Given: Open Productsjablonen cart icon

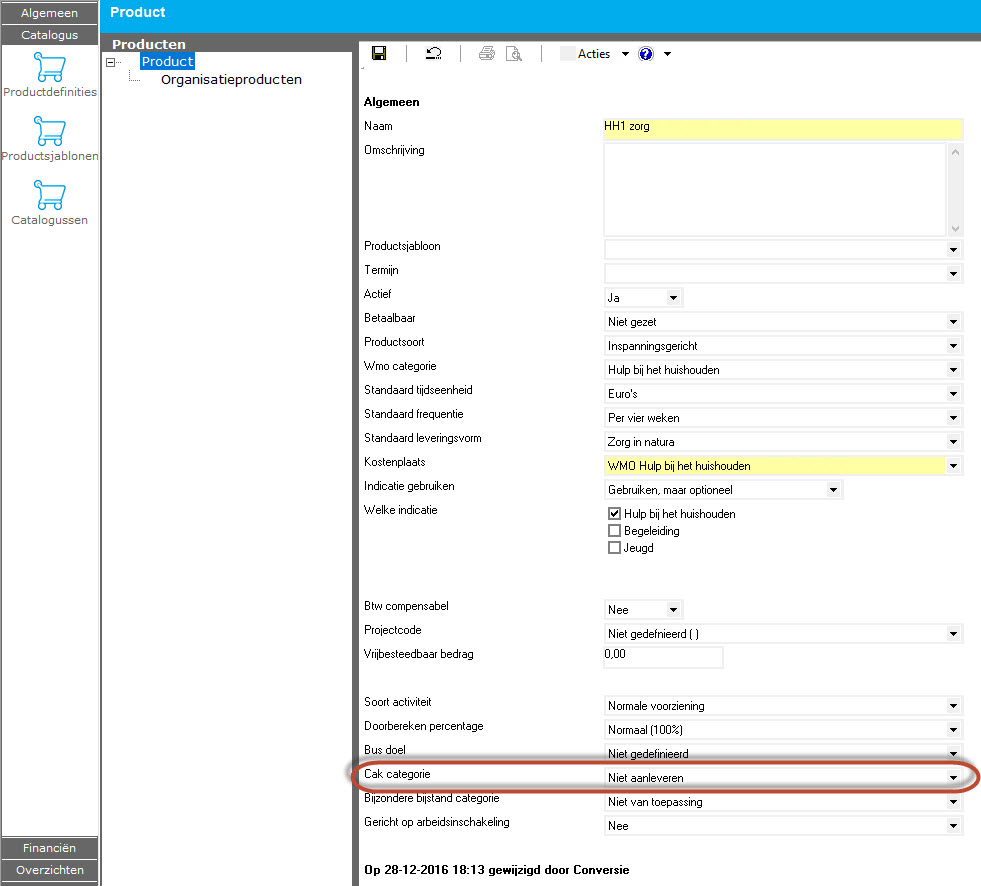Looking at the screenshot, I should [x=50, y=132].
